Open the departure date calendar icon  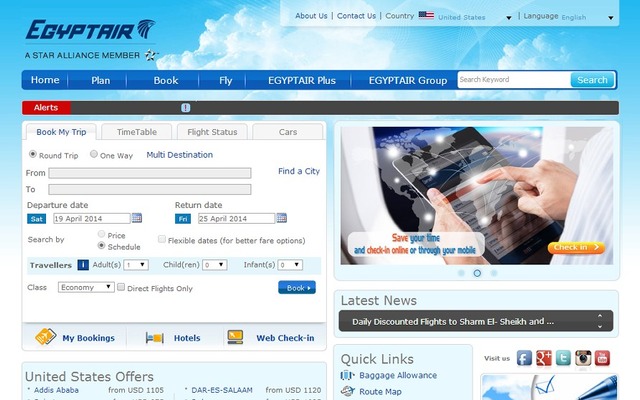coord(137,218)
